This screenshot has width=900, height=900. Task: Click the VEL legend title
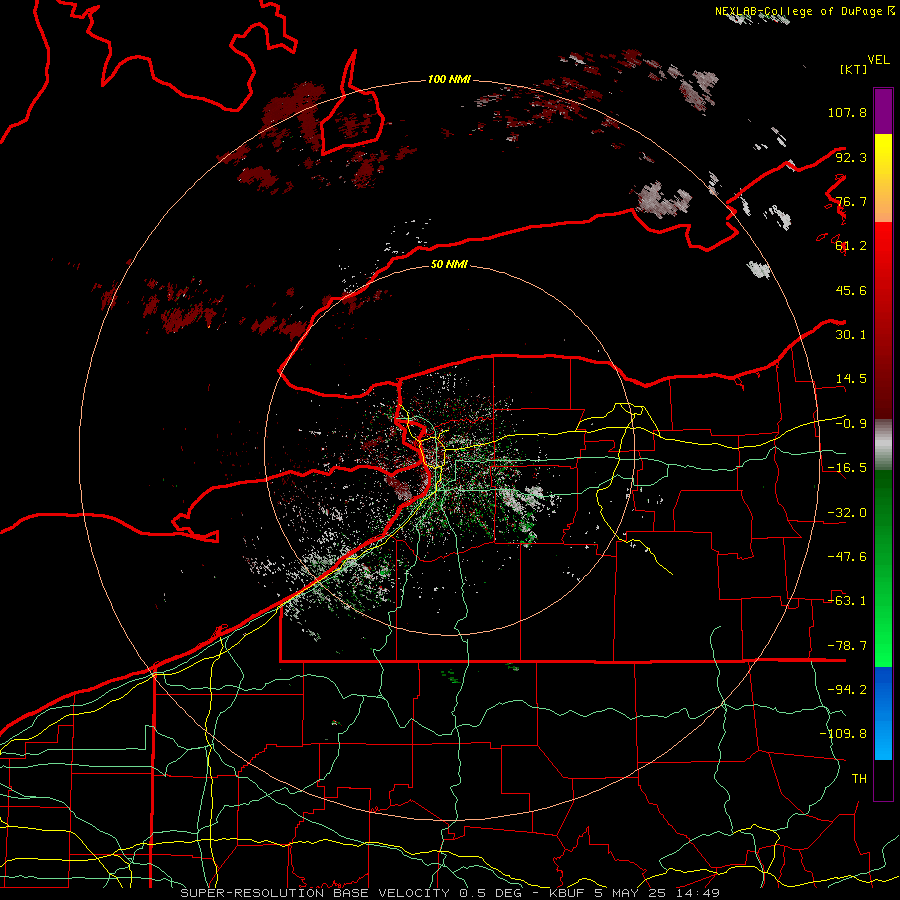pos(879,60)
